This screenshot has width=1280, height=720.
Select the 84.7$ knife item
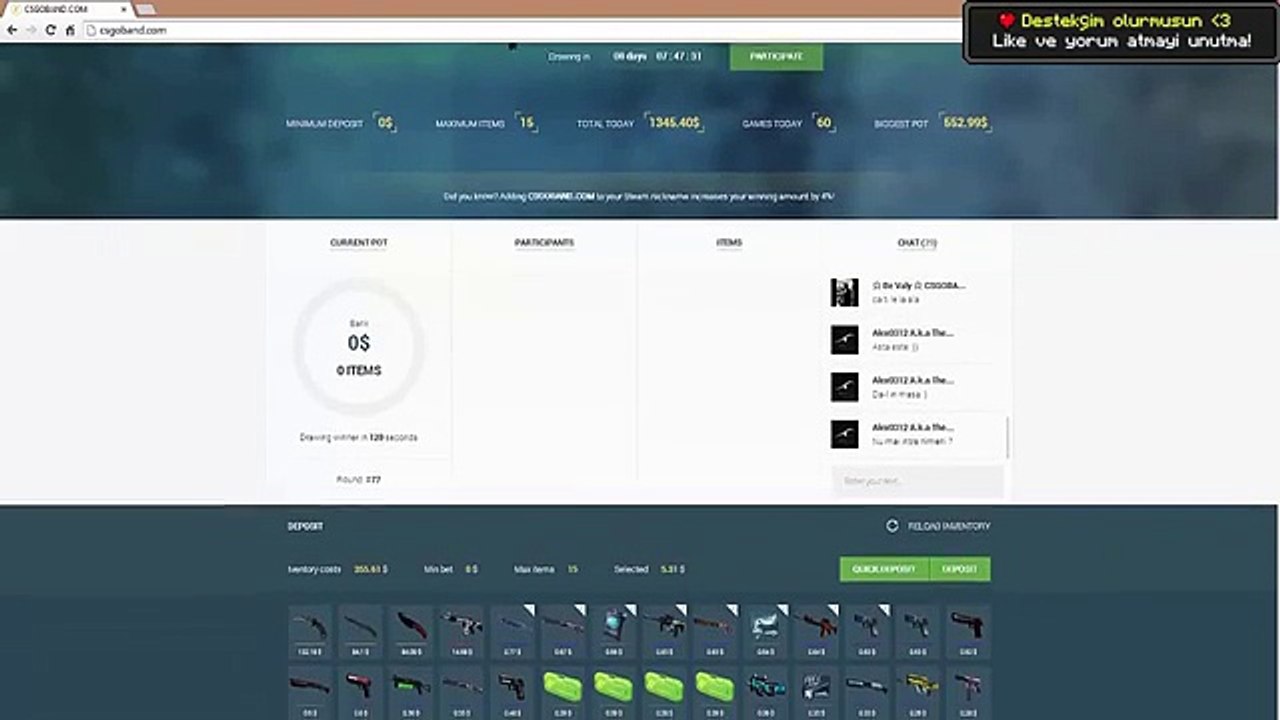point(360,631)
